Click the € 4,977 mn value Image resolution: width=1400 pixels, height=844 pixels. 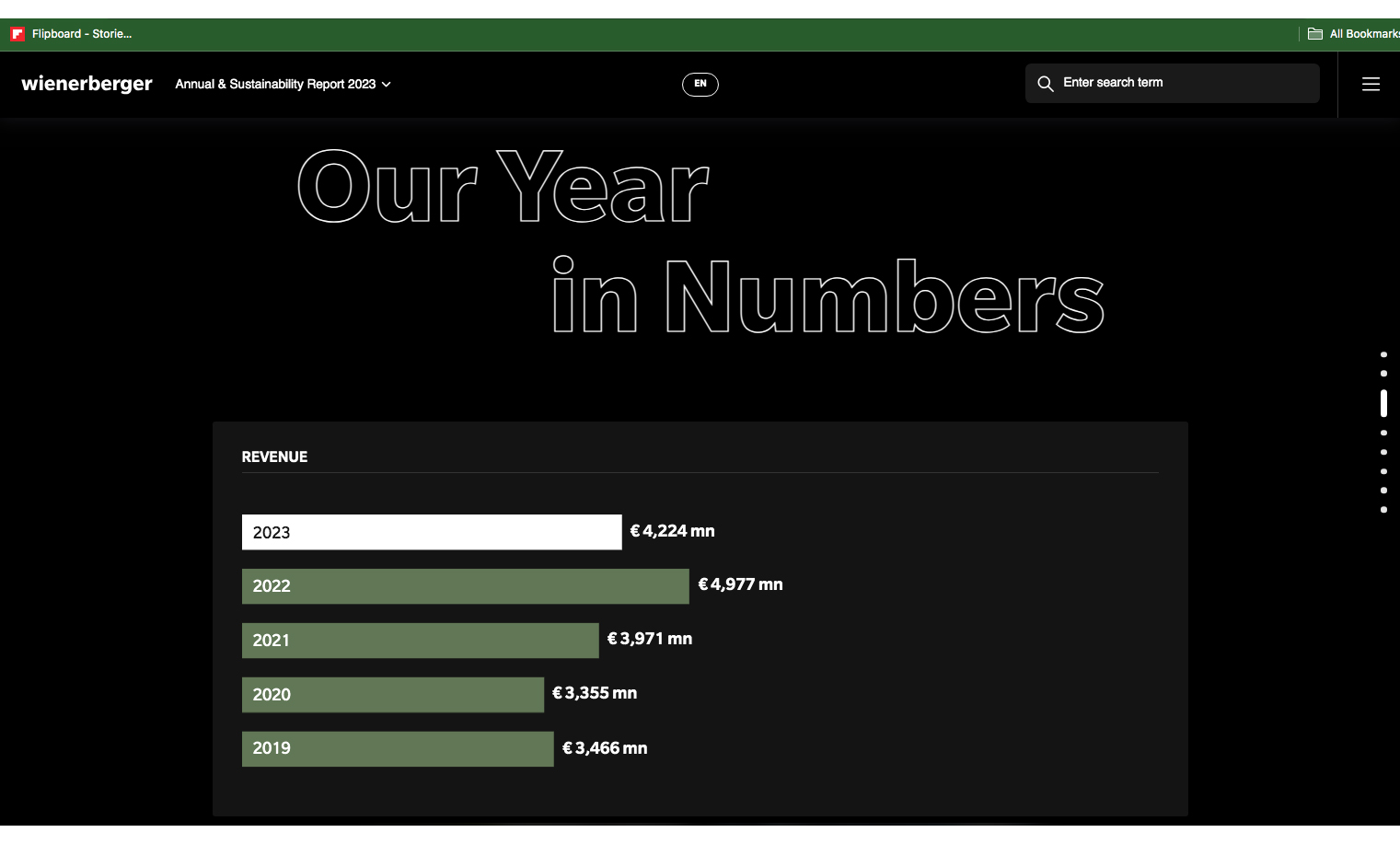point(740,584)
